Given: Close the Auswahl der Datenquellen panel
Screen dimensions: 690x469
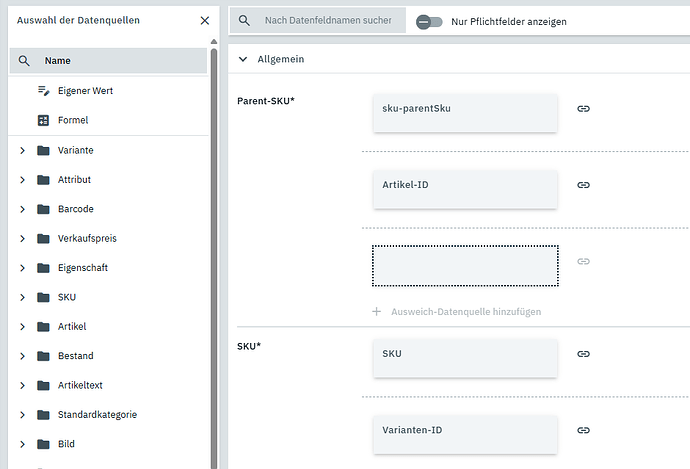Looking at the screenshot, I should pos(205,20).
